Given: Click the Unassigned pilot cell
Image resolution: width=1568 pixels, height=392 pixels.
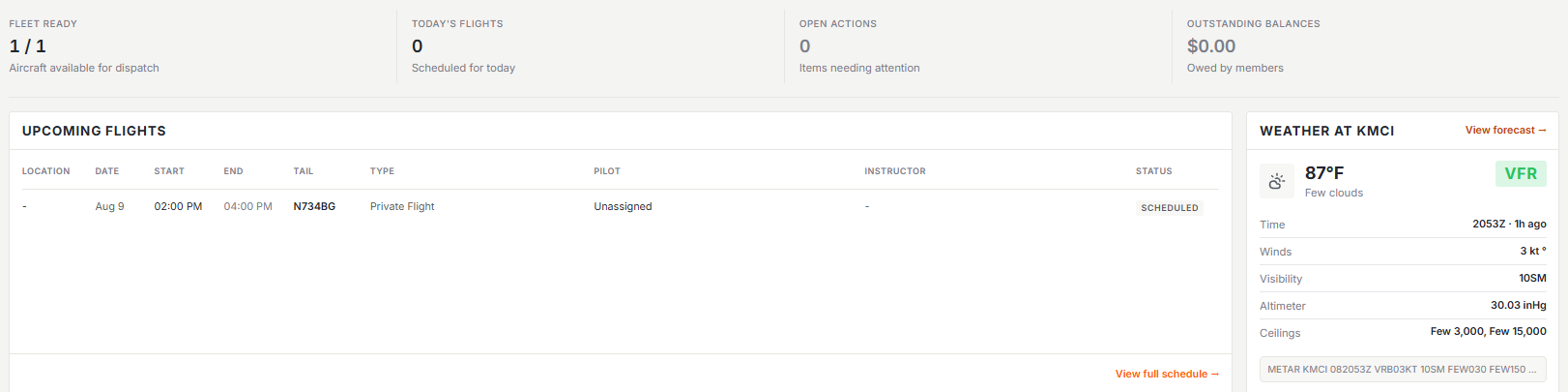Looking at the screenshot, I should [623, 206].
